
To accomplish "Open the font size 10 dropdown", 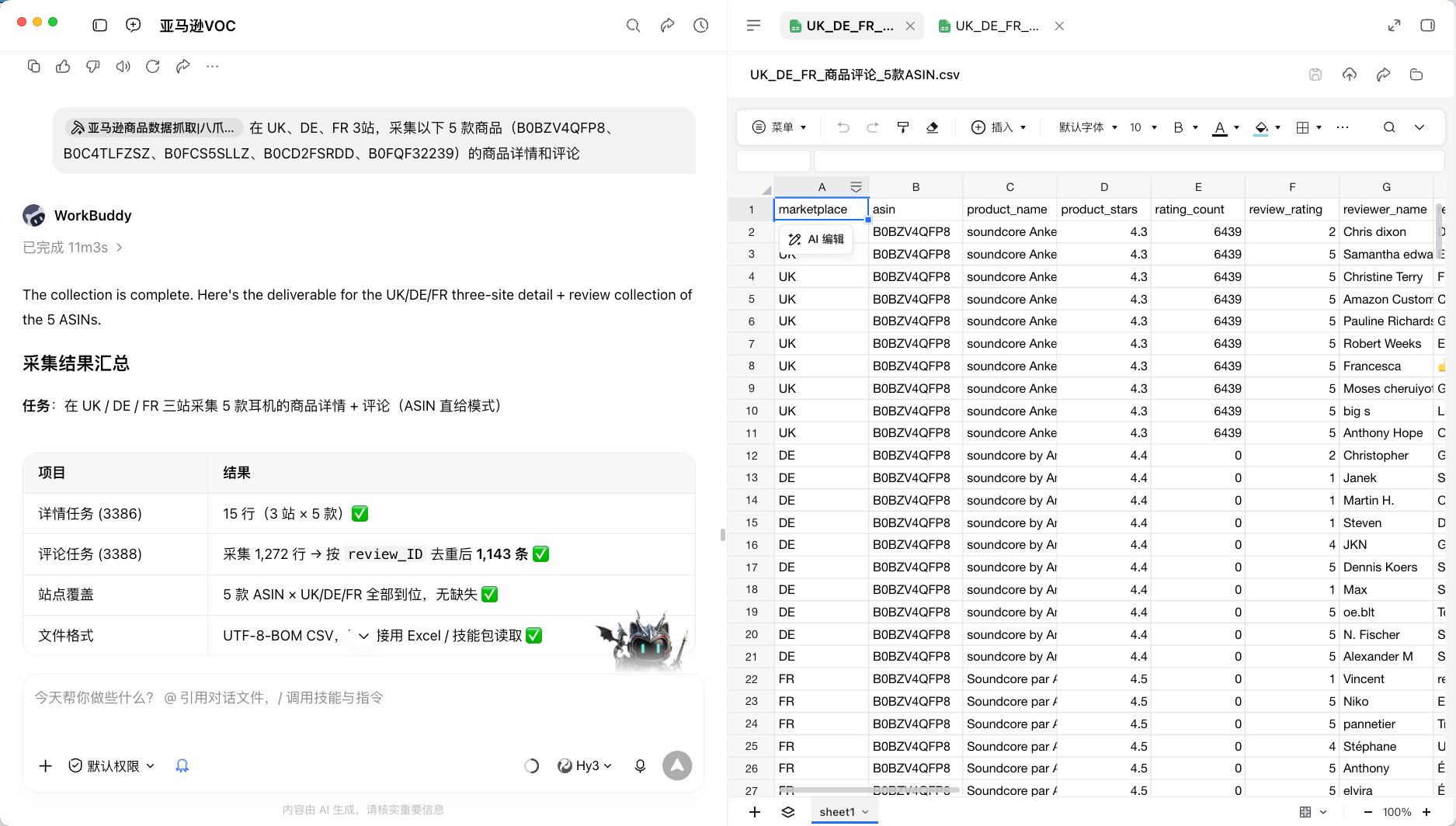I will click(1143, 127).
